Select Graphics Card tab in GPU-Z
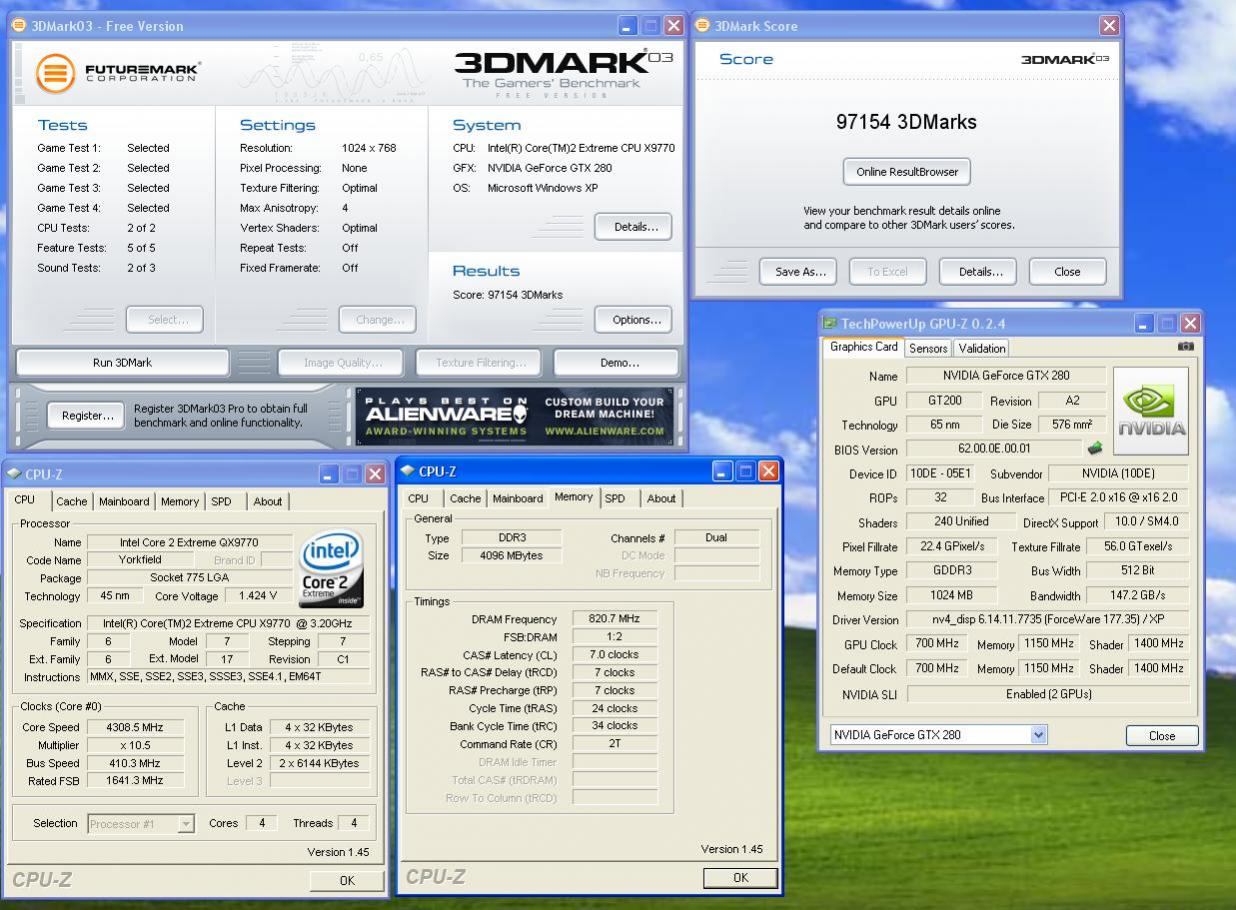The image size is (1236, 910). pos(864,347)
